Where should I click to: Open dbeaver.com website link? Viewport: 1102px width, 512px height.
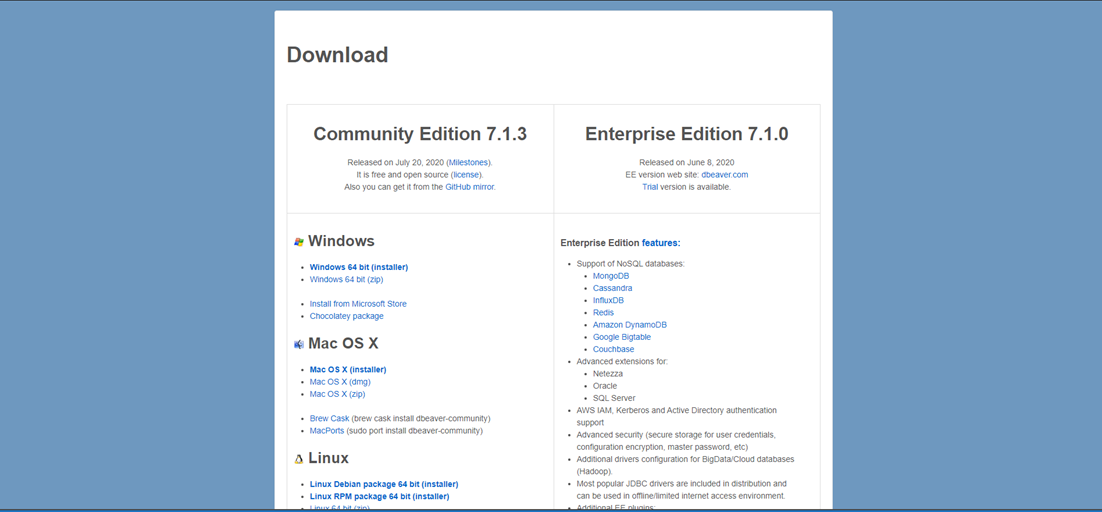(725, 174)
